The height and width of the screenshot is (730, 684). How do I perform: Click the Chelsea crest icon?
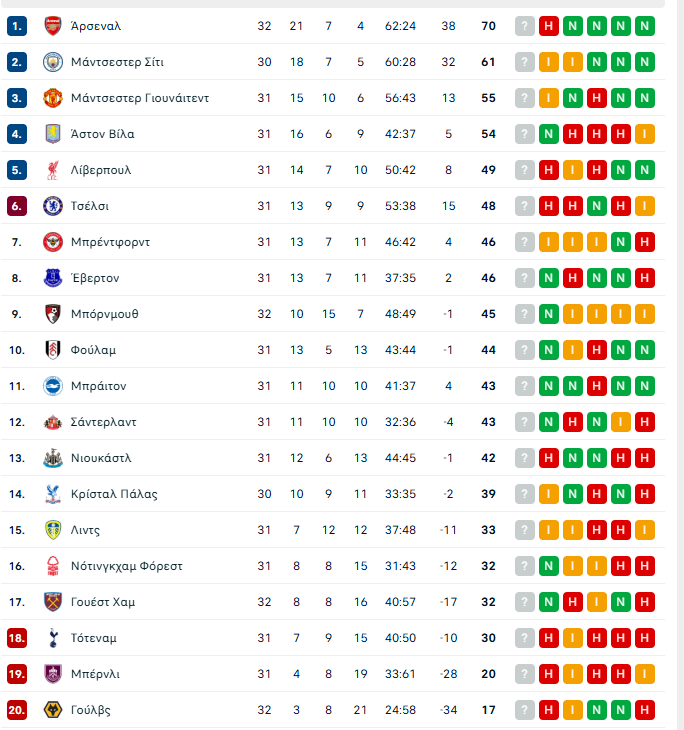[53, 206]
